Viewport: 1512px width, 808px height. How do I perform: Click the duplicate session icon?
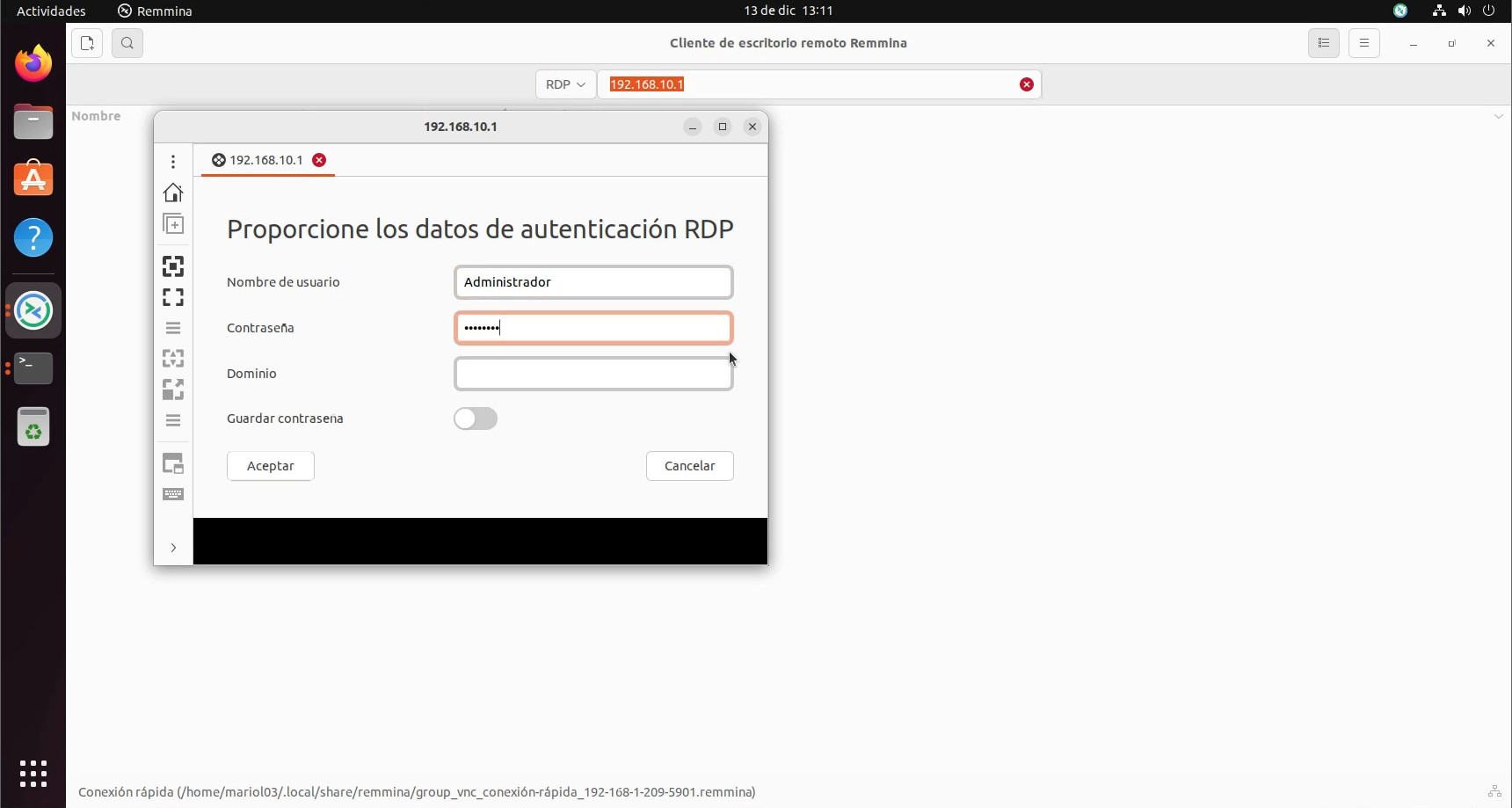173,224
